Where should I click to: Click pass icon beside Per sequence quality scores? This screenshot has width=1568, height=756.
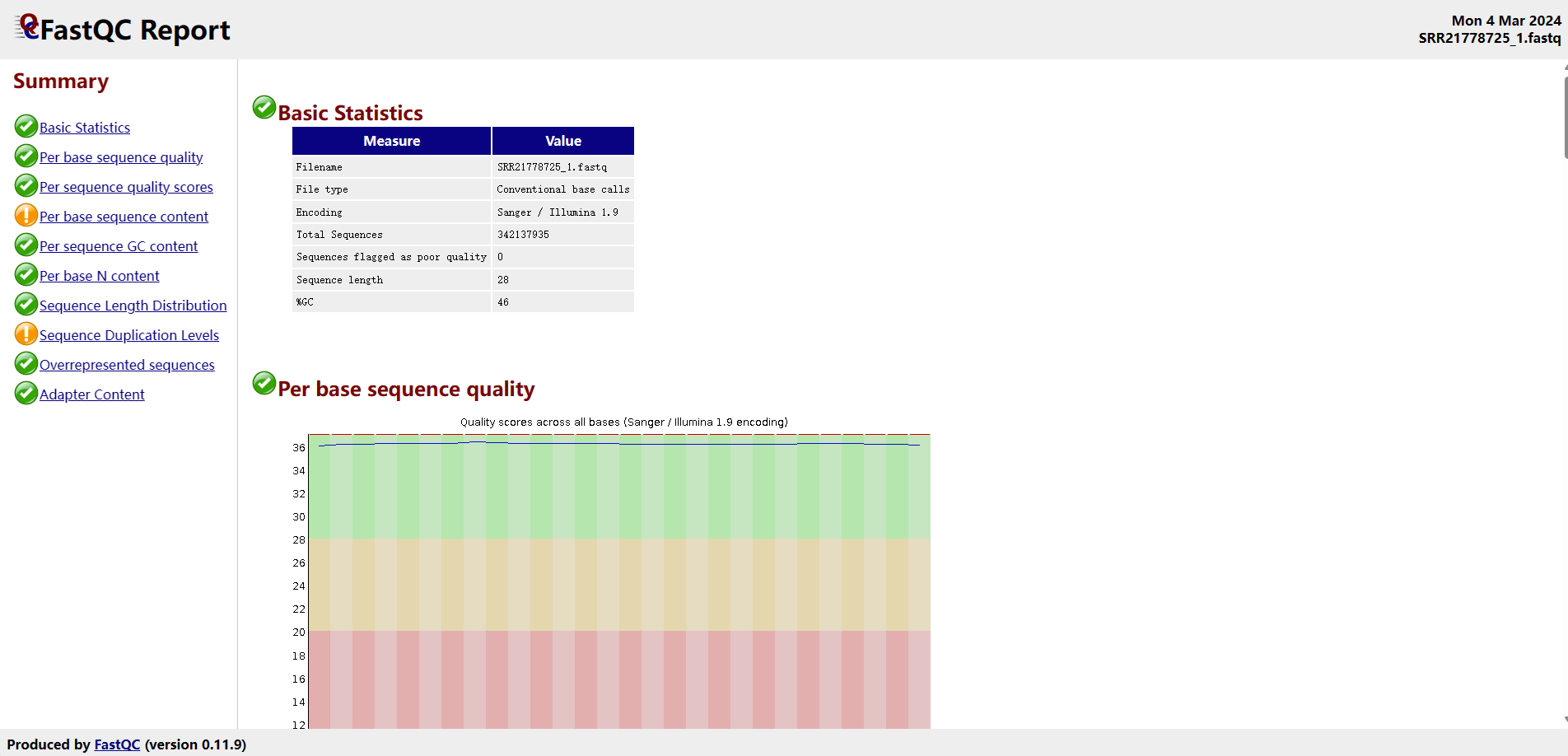(x=26, y=185)
